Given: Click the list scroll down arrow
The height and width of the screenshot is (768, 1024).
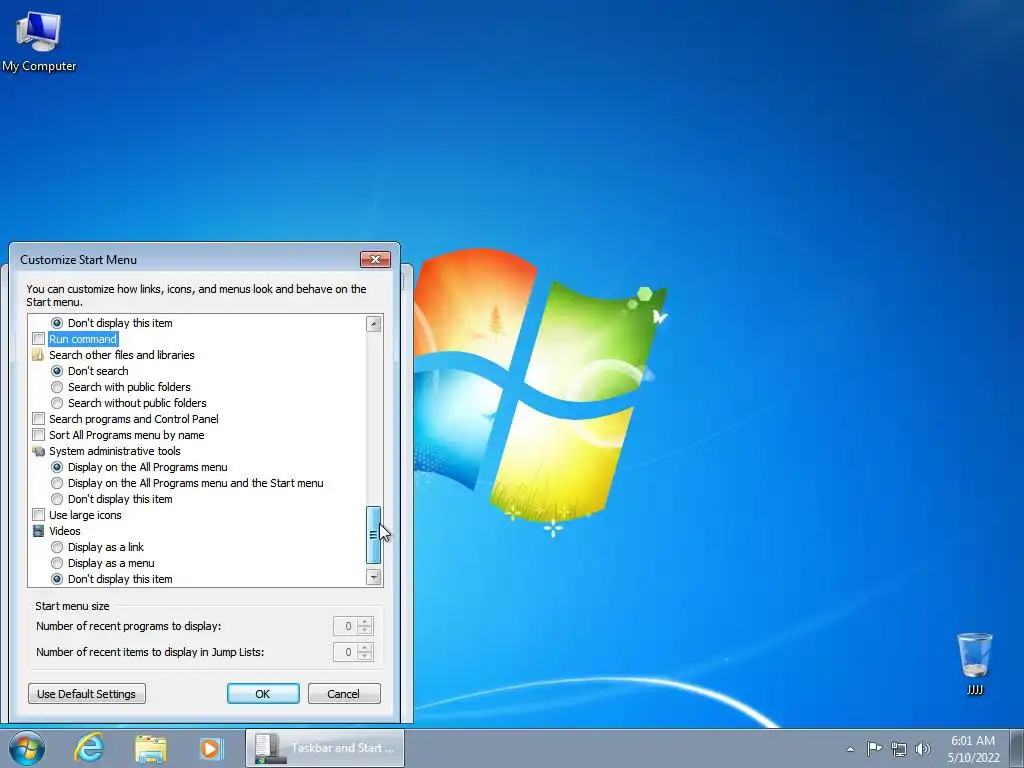Looking at the screenshot, I should 374,577.
